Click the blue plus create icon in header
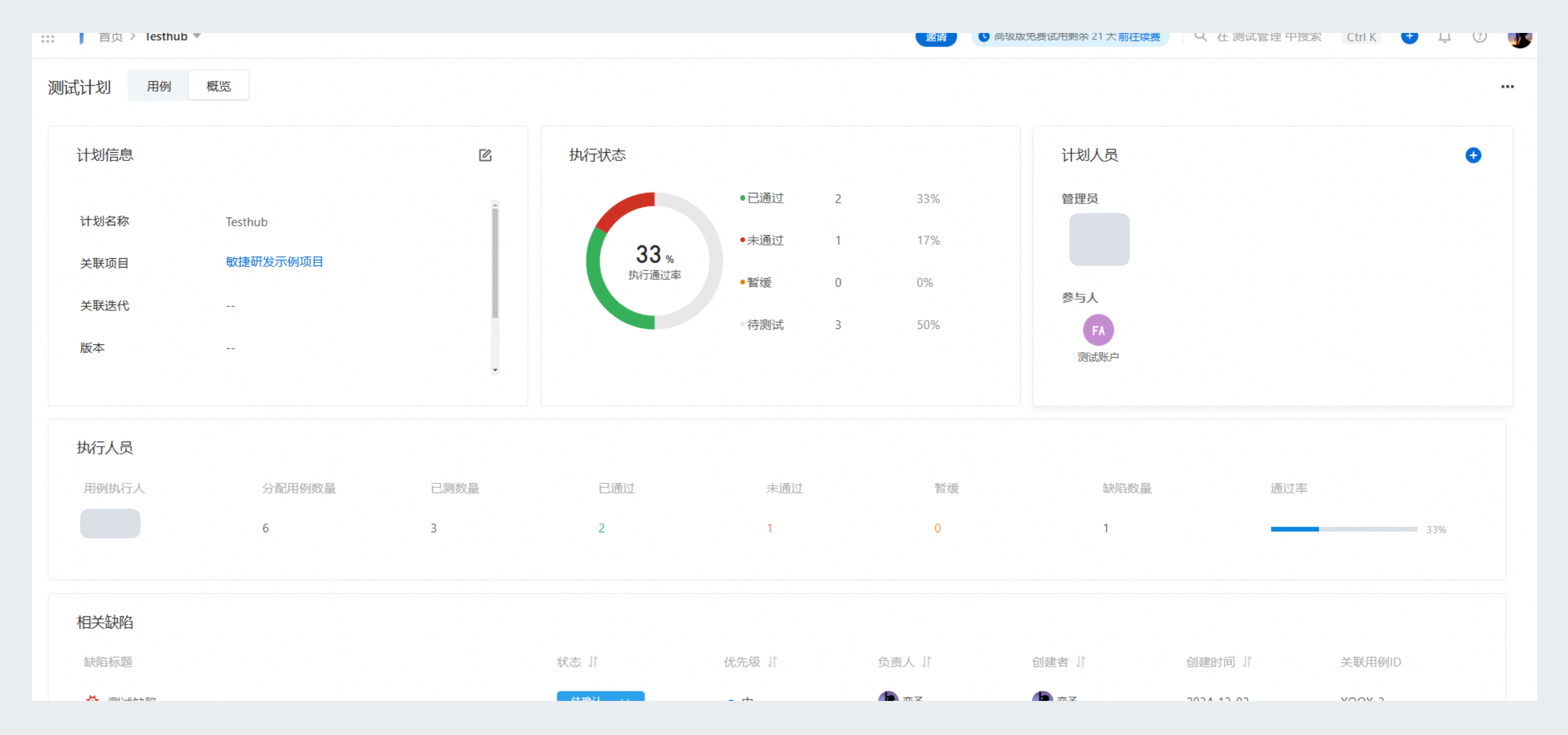The image size is (1568, 735). click(1409, 37)
